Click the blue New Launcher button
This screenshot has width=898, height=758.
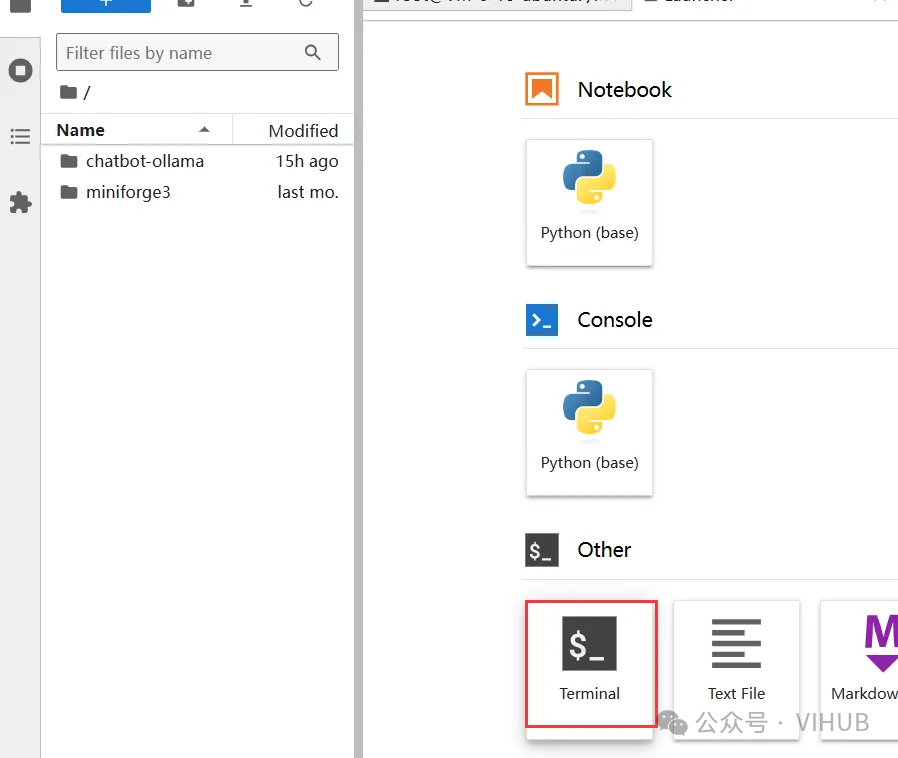coord(106,4)
